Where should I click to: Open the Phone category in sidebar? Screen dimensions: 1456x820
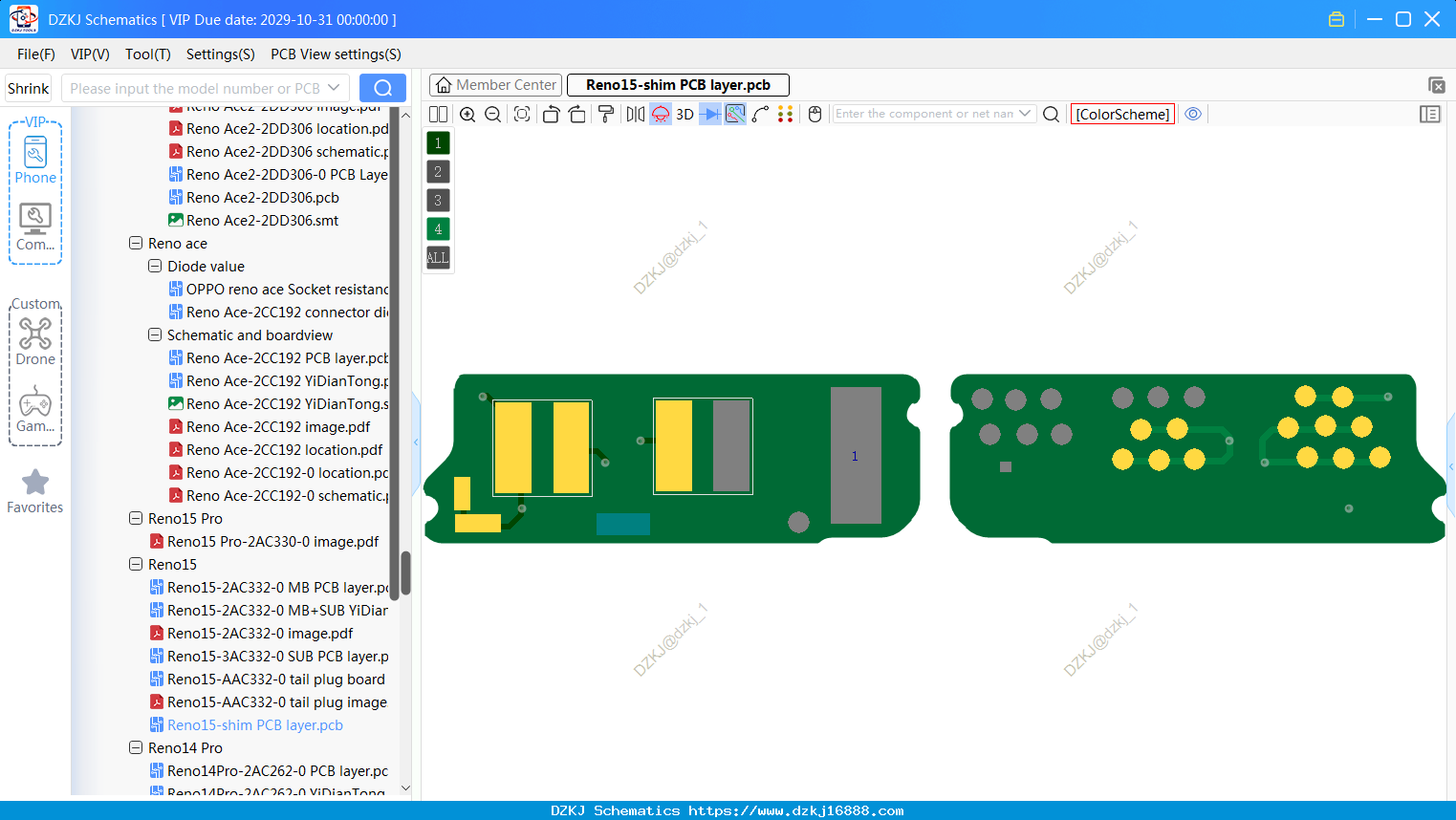click(x=35, y=160)
